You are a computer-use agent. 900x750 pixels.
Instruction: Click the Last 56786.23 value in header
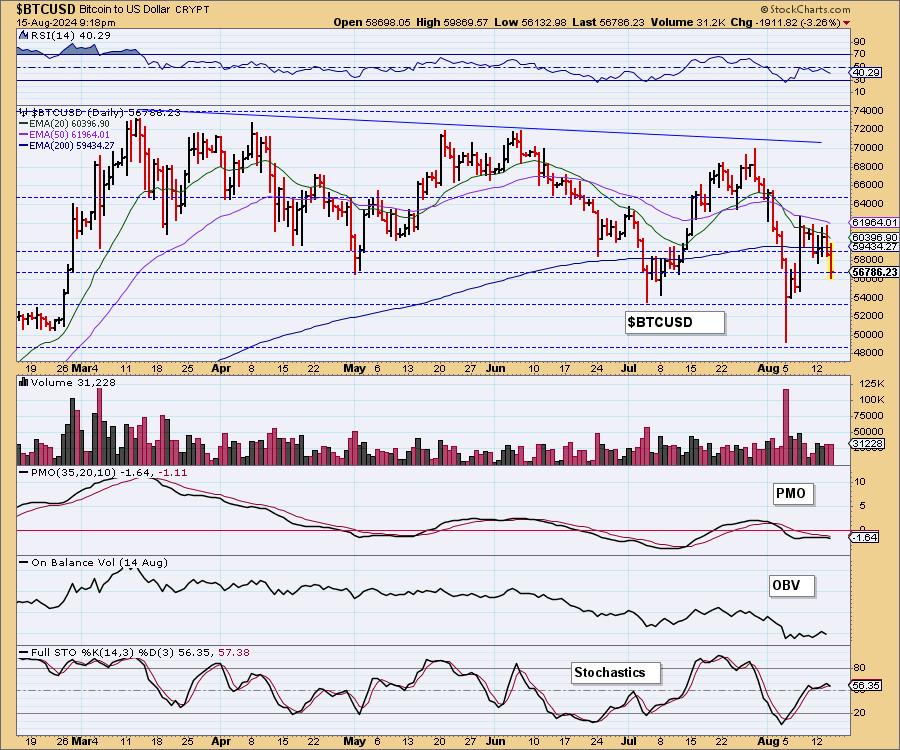point(609,22)
